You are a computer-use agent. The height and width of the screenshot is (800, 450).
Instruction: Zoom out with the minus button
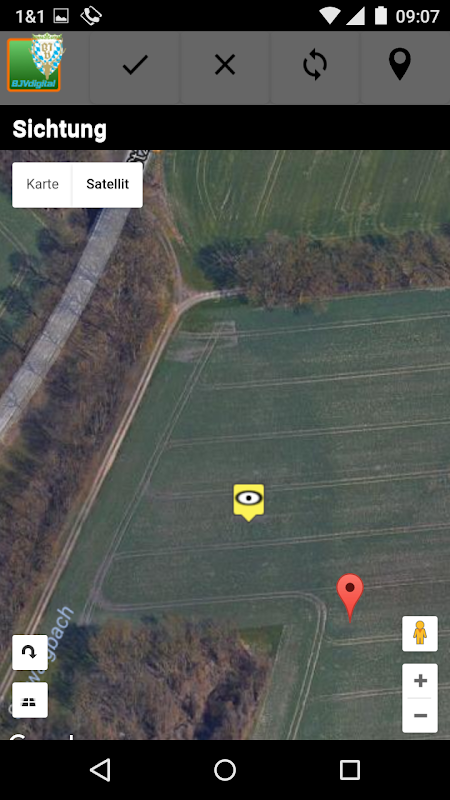pos(420,715)
